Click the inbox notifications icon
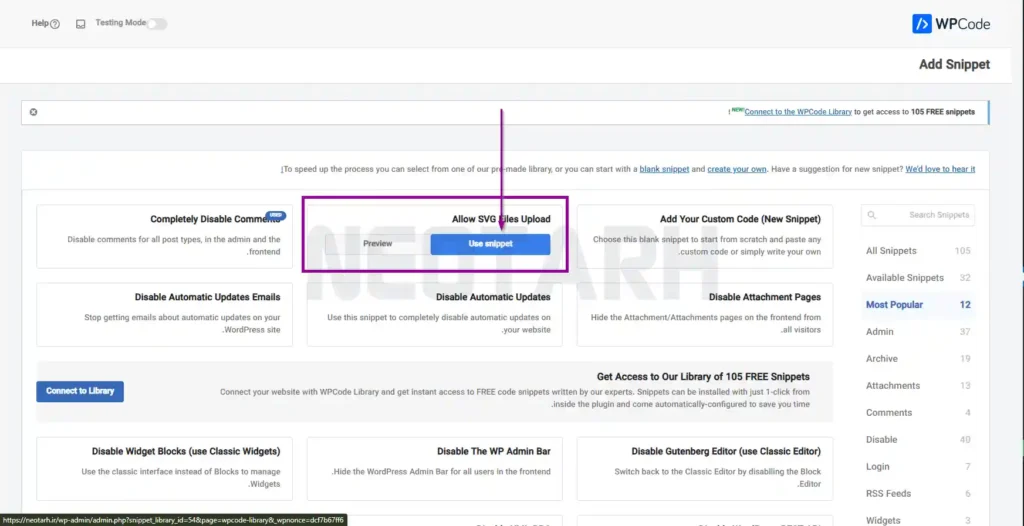 pyautogui.click(x=80, y=24)
